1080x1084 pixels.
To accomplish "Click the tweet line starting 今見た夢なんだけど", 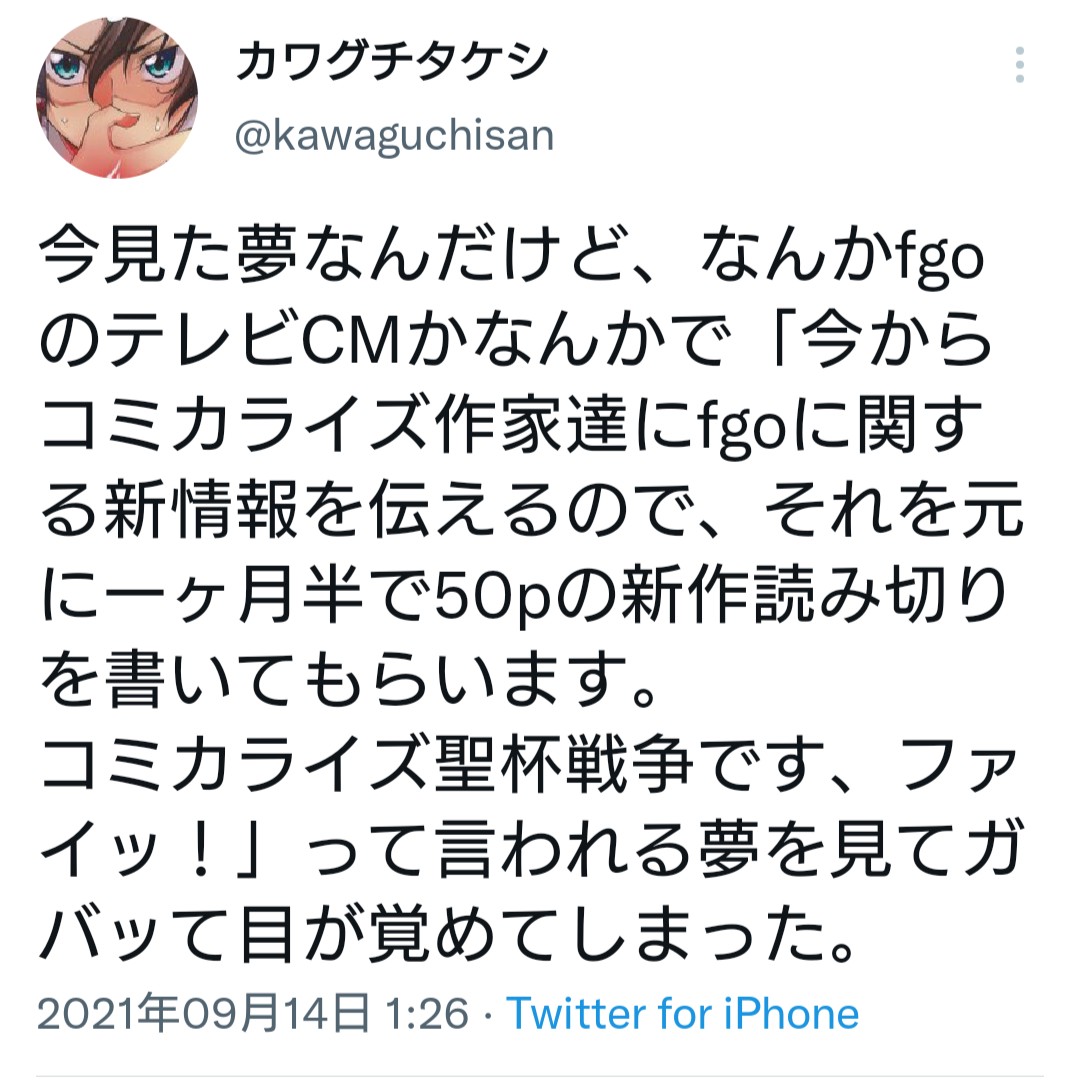I will [x=512, y=256].
